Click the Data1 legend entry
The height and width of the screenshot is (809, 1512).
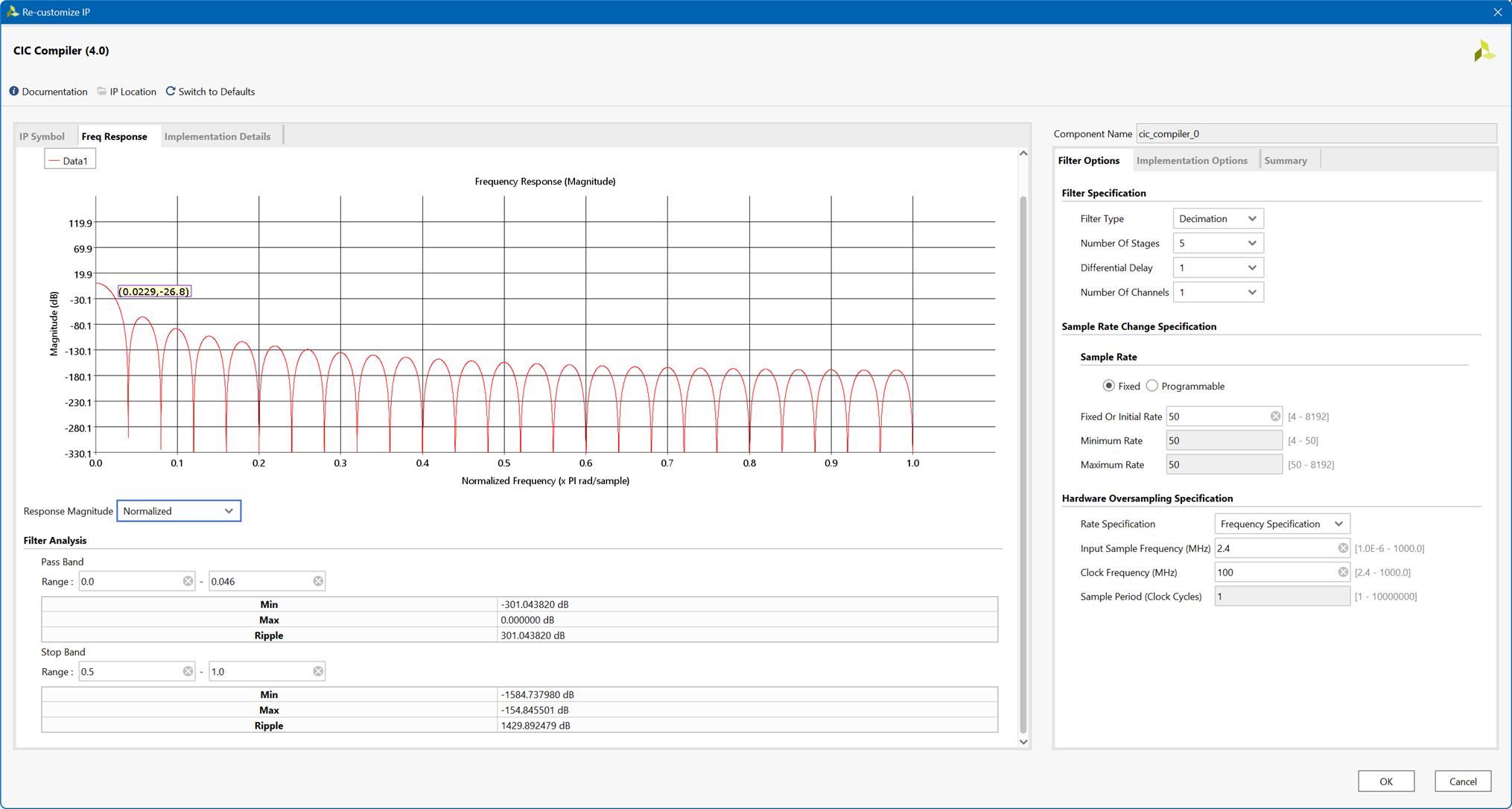[70, 160]
